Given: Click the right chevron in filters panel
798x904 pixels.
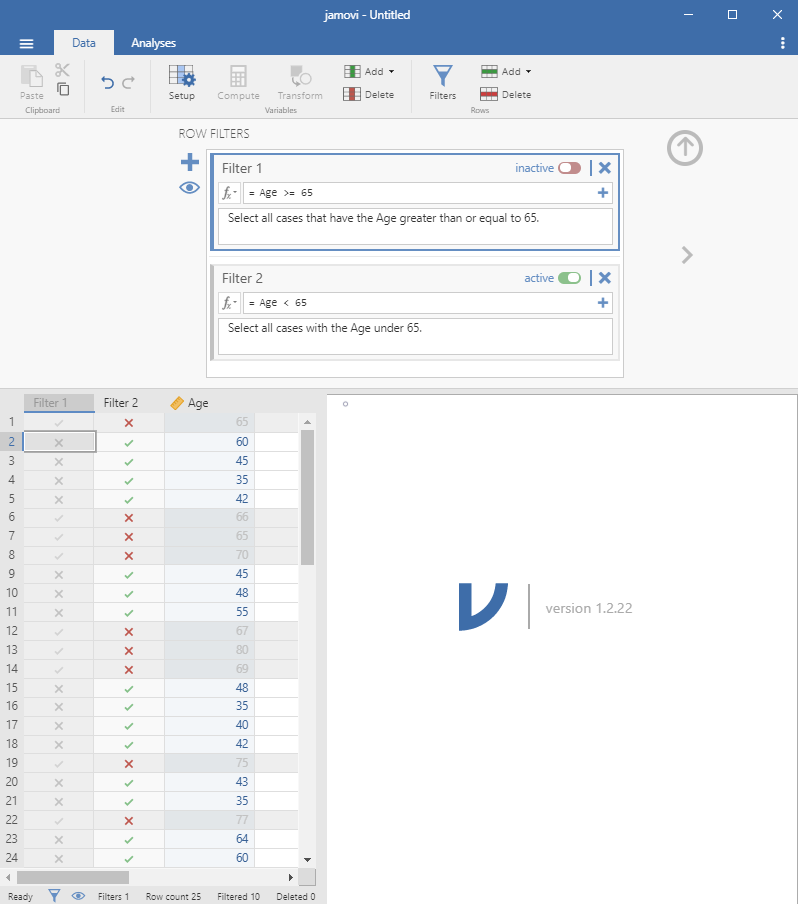Looking at the screenshot, I should coord(687,255).
